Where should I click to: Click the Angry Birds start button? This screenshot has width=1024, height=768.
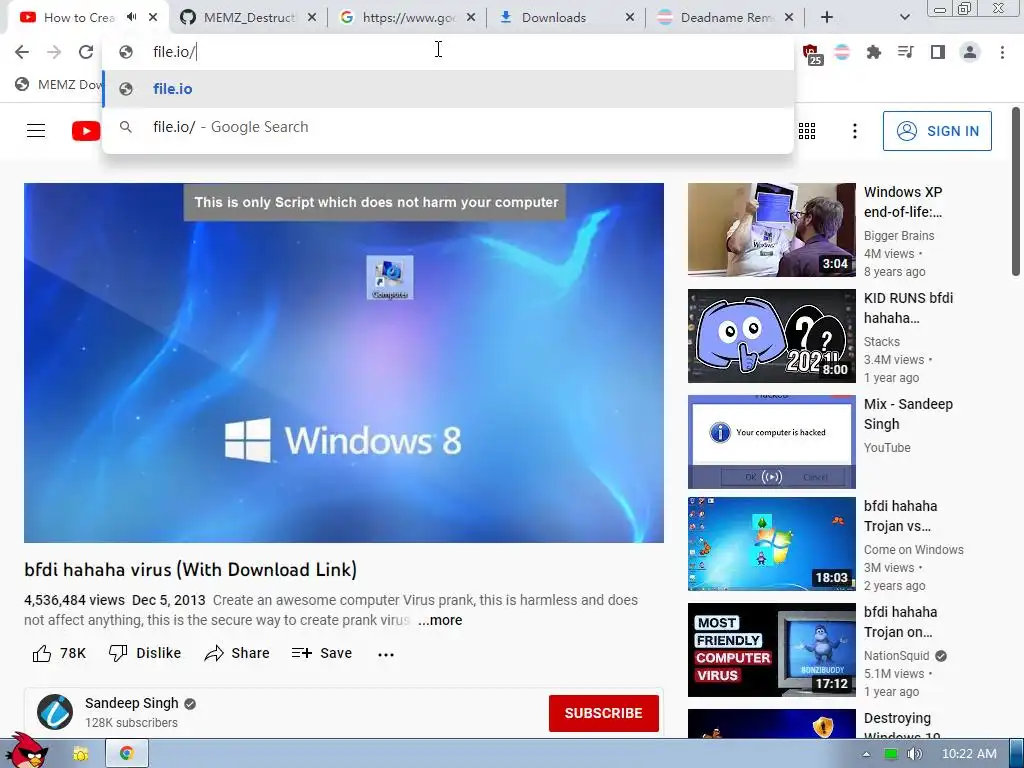coord(26,751)
